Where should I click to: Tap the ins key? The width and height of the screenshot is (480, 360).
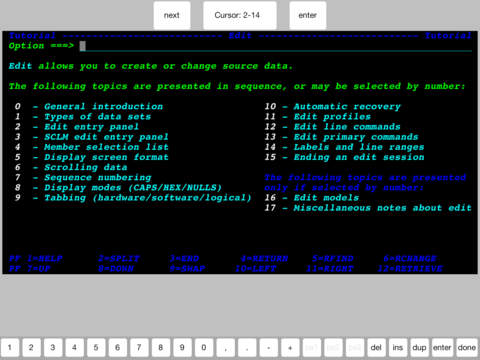pos(398,348)
